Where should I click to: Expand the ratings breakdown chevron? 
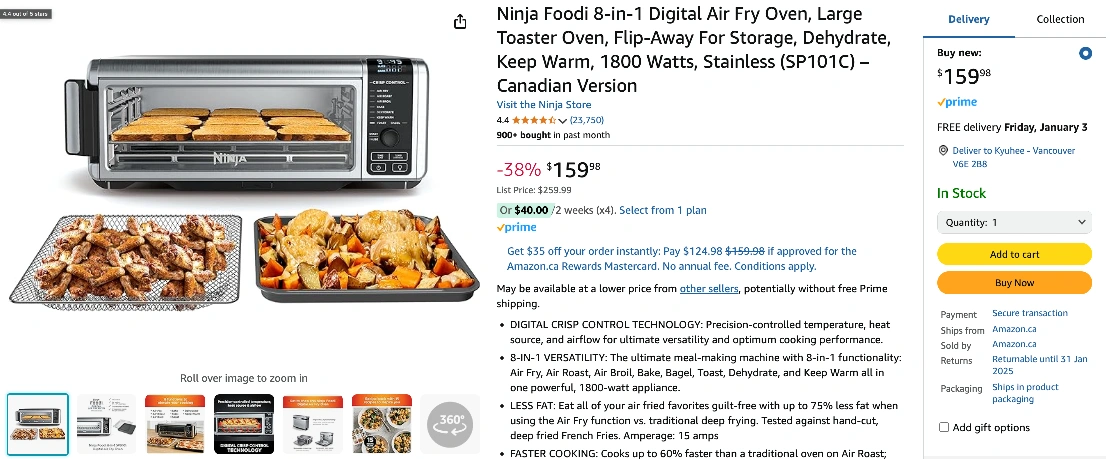[563, 121]
